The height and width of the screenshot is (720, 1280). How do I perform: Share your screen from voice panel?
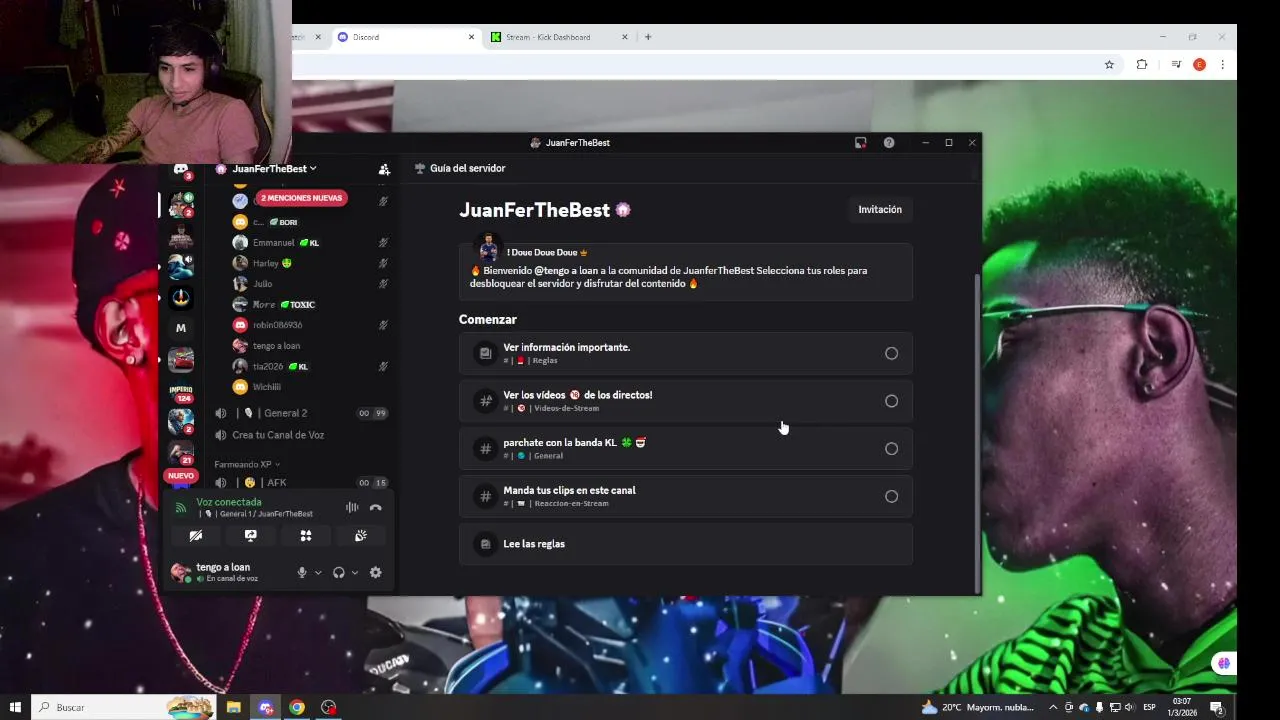pyautogui.click(x=251, y=536)
